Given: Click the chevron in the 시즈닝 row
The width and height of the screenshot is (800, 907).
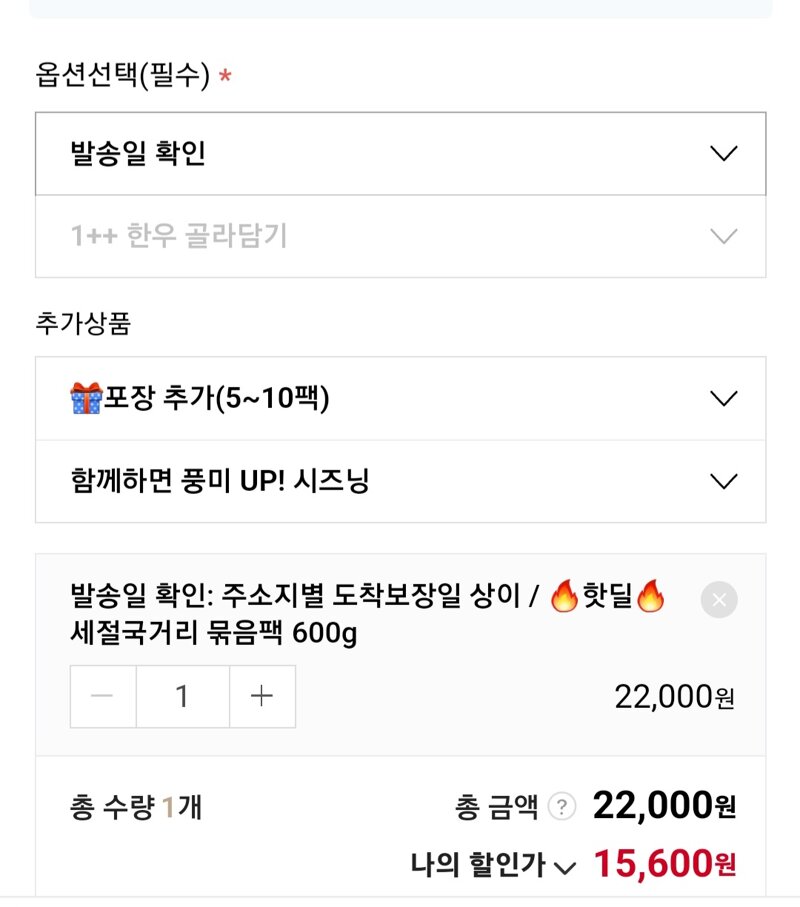Looking at the screenshot, I should click(x=724, y=481).
